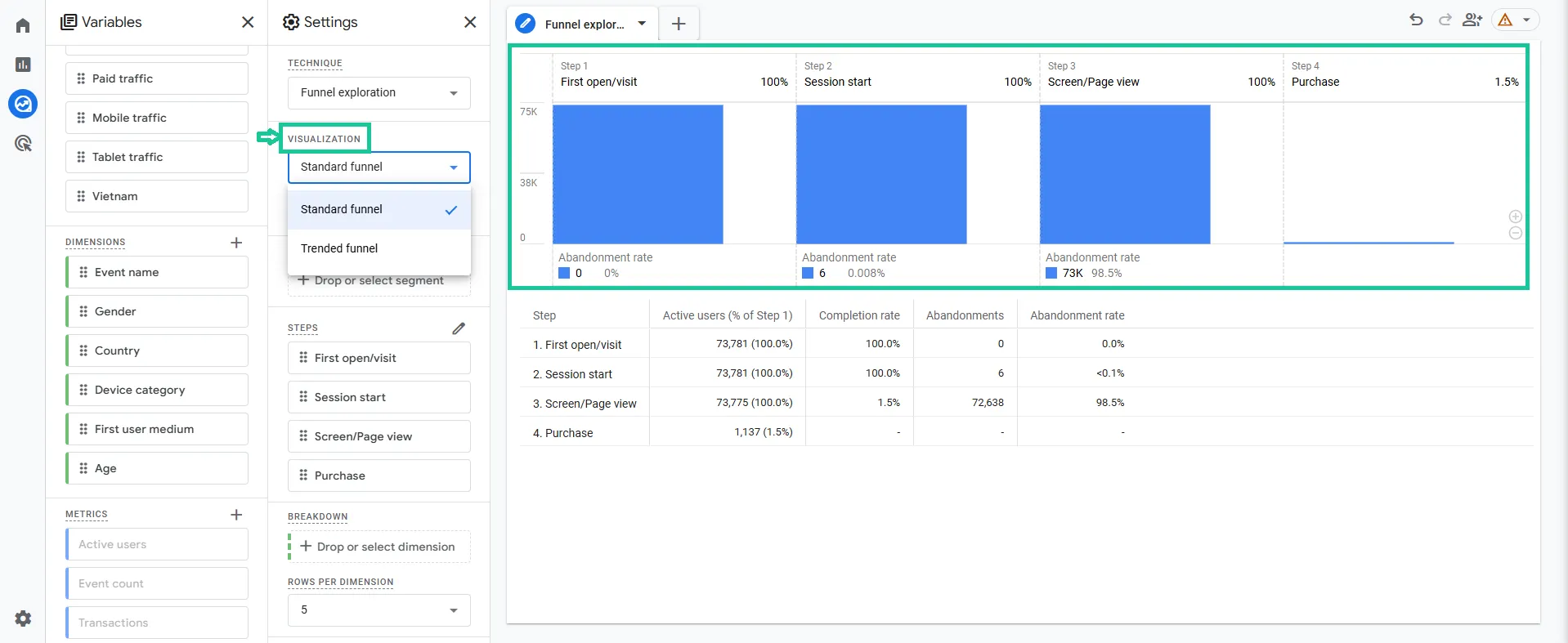Share exploration with add-people icon

click(1472, 20)
